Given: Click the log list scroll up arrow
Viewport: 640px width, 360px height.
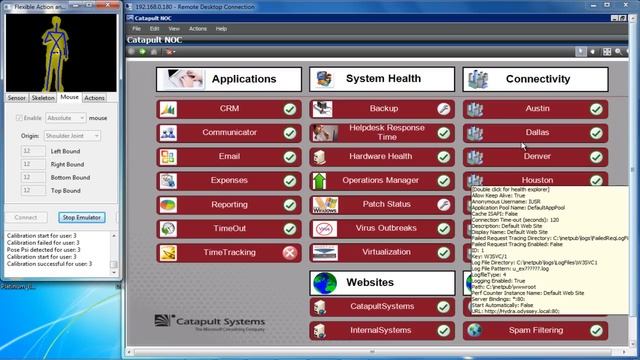Looking at the screenshot, I should pyautogui.click(x=114, y=236).
